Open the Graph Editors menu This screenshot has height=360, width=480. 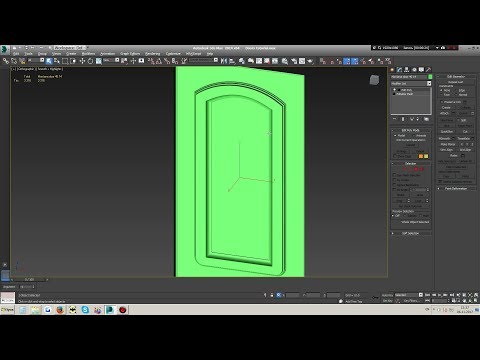[x=130, y=54]
